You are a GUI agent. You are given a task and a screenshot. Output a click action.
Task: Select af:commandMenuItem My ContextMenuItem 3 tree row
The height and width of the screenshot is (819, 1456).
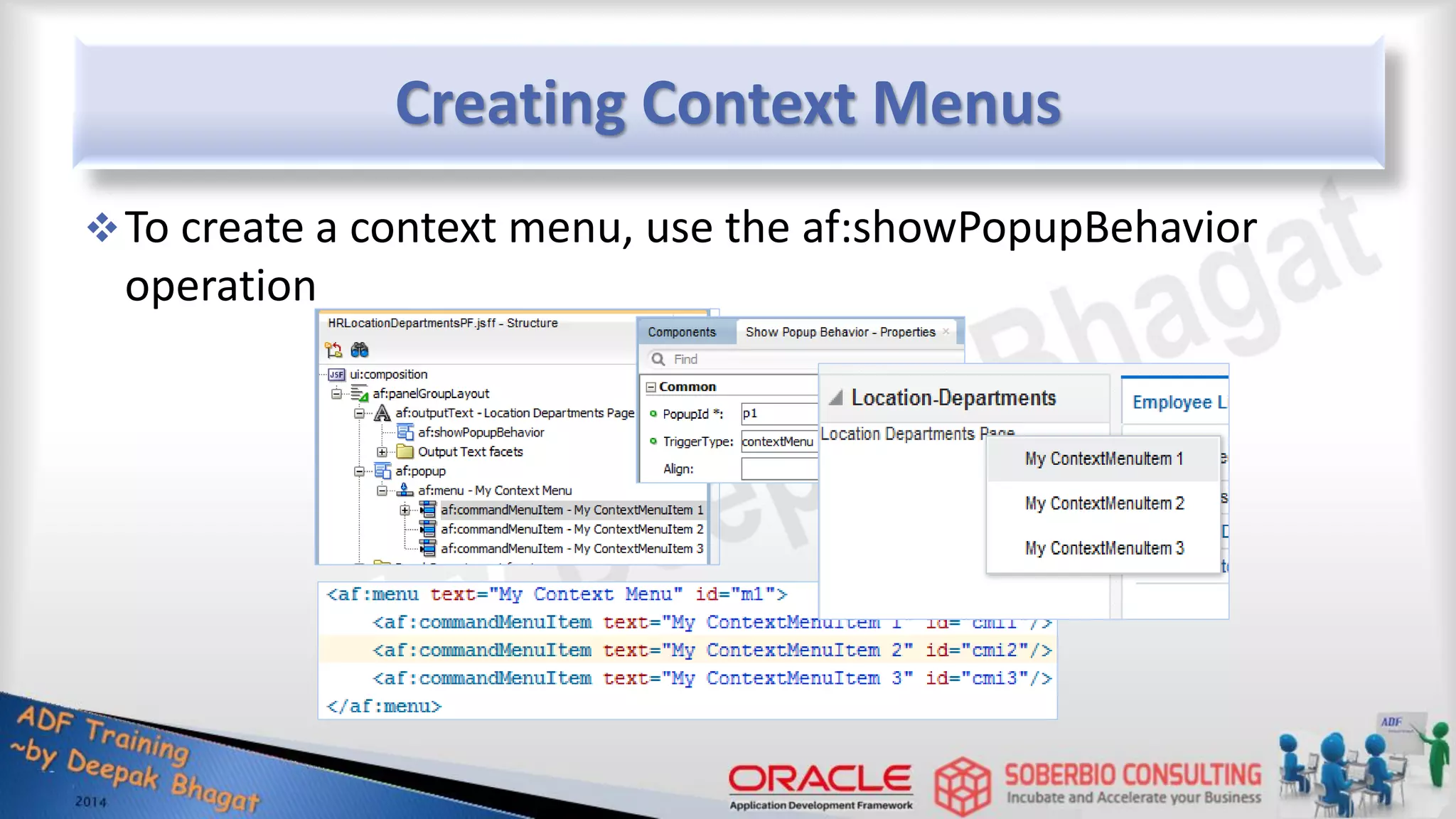(x=571, y=549)
